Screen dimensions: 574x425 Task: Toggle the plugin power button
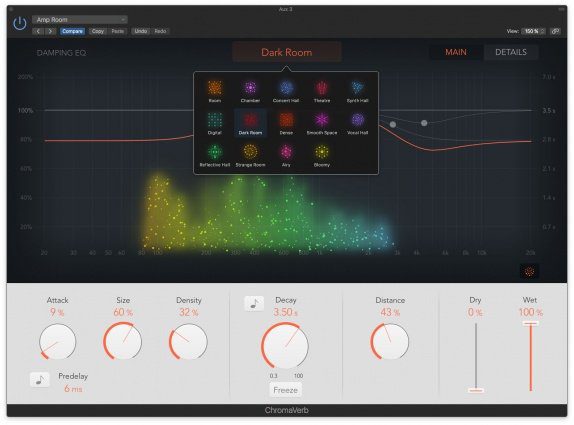click(19, 23)
